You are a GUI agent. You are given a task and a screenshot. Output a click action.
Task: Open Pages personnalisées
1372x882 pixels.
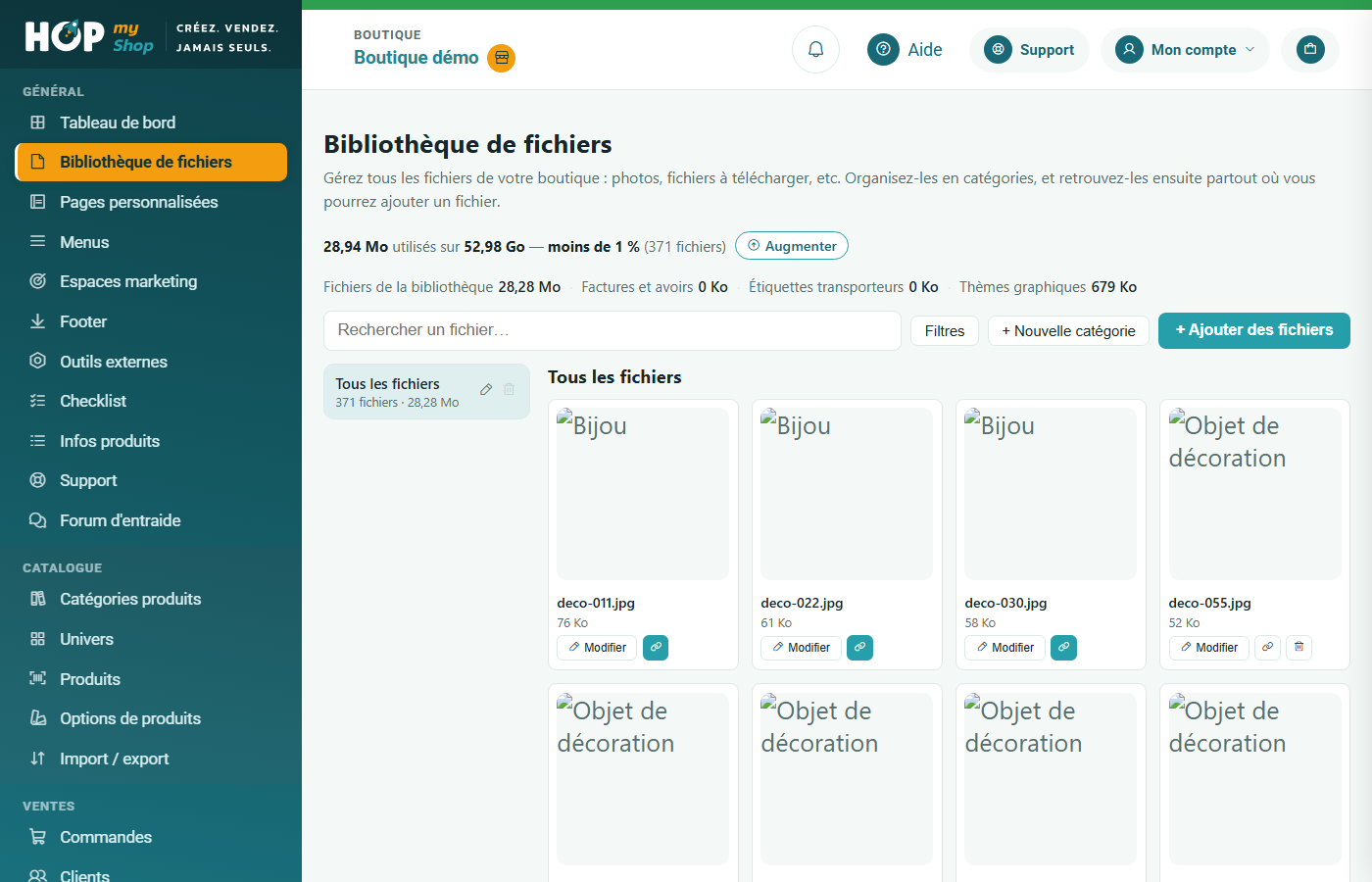(x=151, y=202)
